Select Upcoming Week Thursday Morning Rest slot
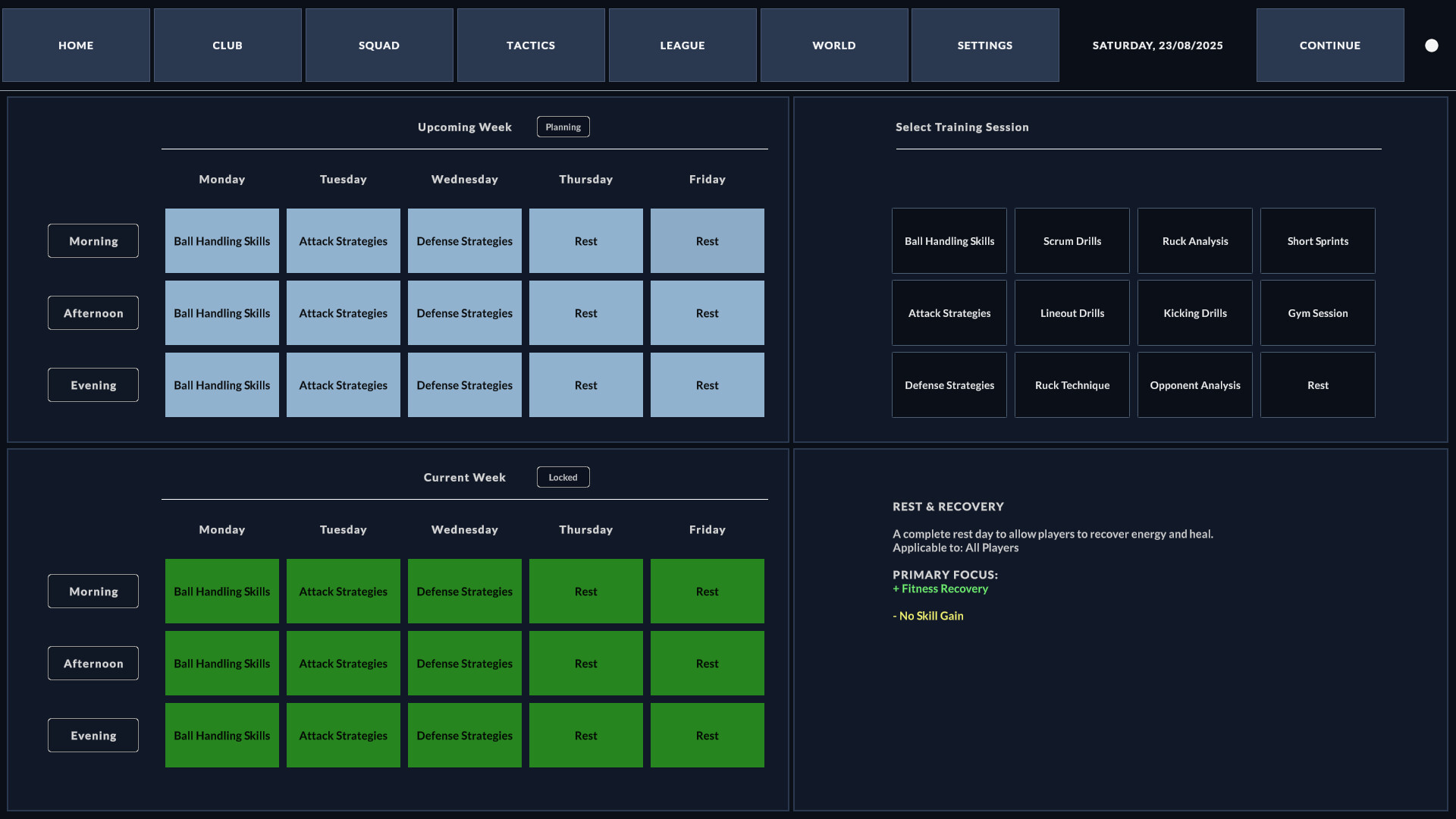The width and height of the screenshot is (1456, 819). (x=586, y=241)
